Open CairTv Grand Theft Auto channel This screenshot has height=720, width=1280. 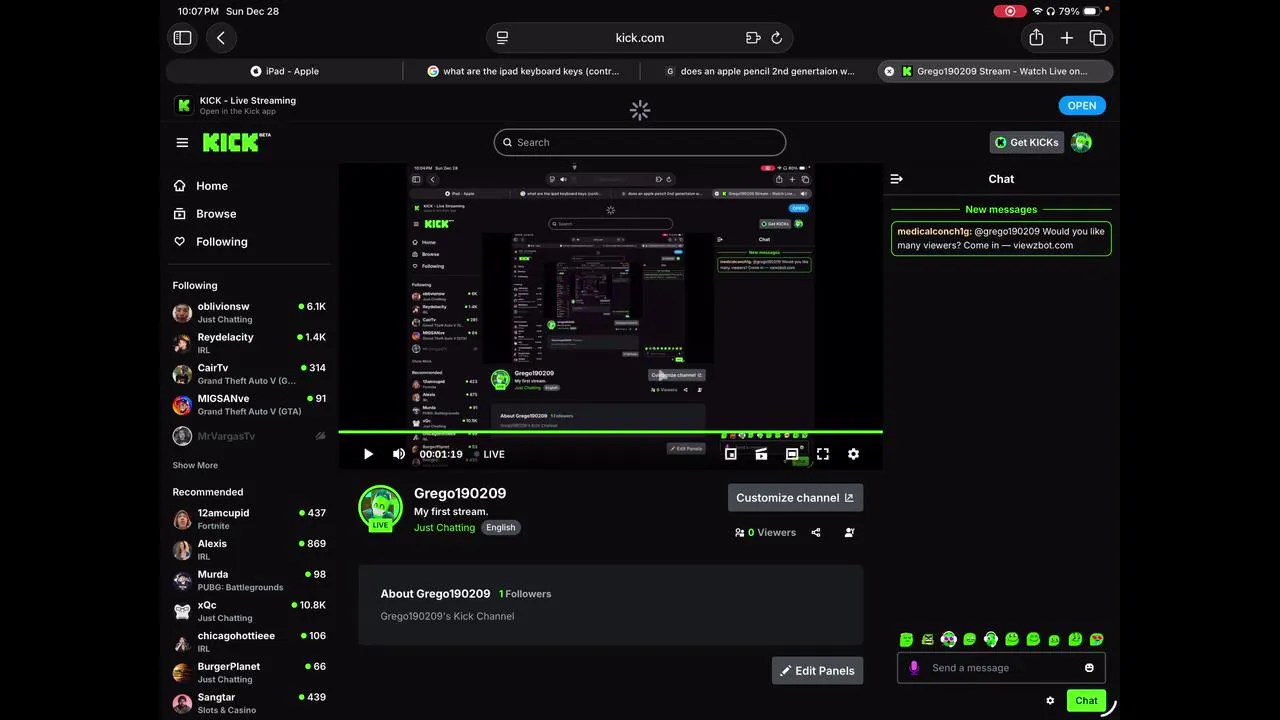pos(249,374)
